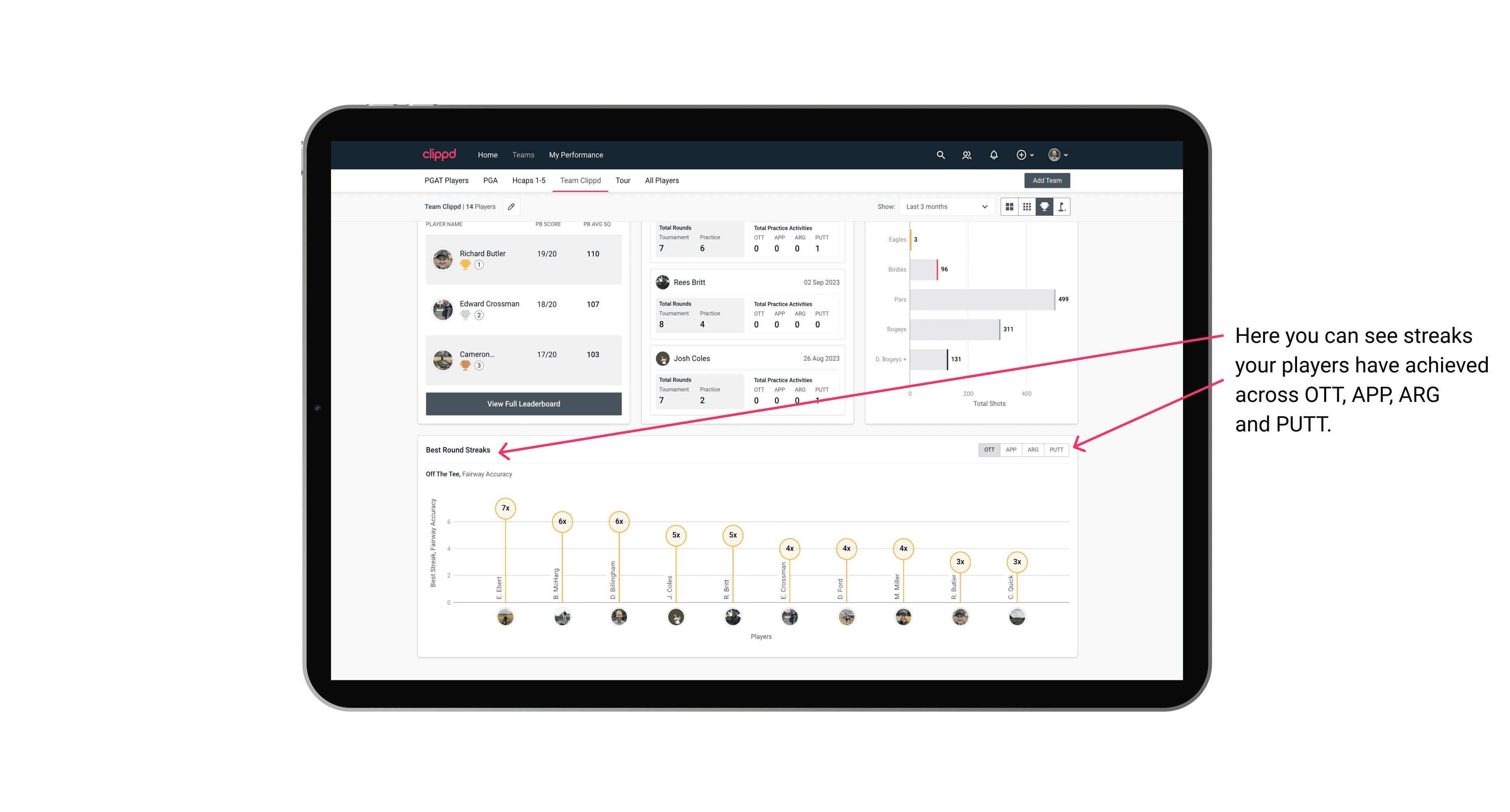Open the Last 3 months date dropdown

pyautogui.click(x=945, y=207)
